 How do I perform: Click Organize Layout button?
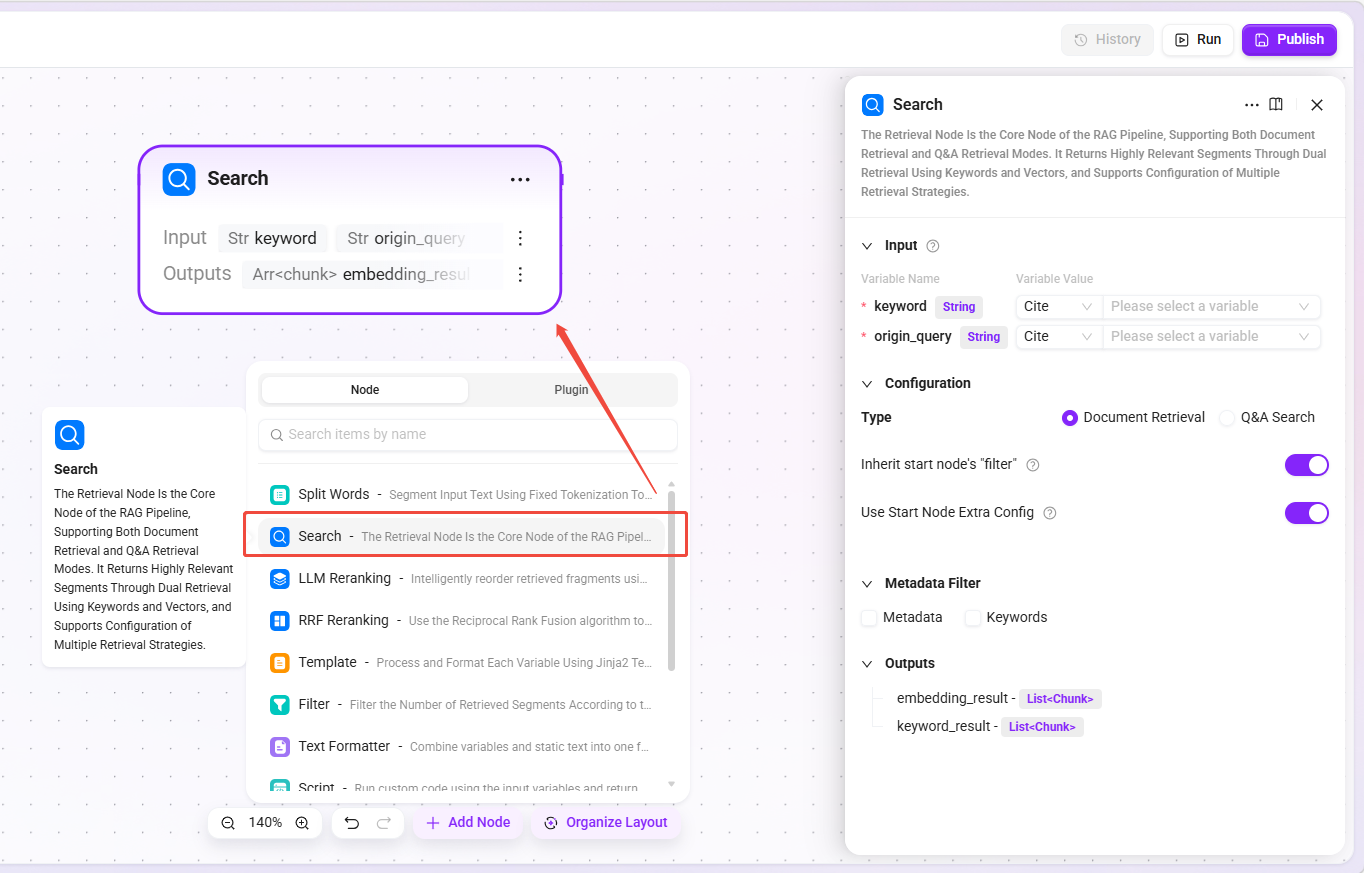[x=605, y=823]
